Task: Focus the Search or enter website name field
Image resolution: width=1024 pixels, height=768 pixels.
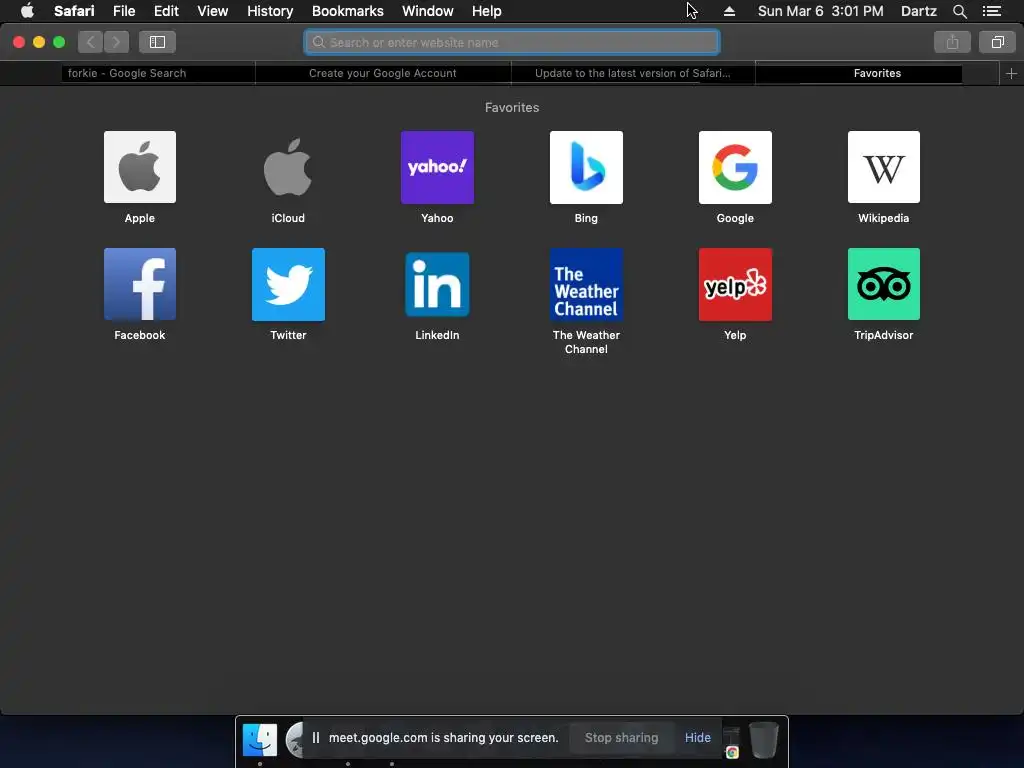Action: 512,42
